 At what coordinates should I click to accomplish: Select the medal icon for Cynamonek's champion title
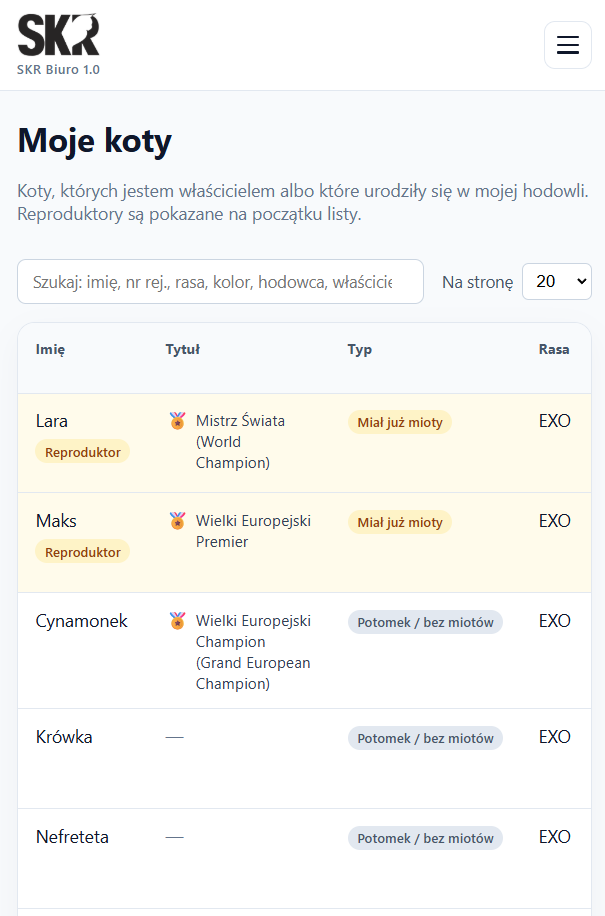point(177,621)
